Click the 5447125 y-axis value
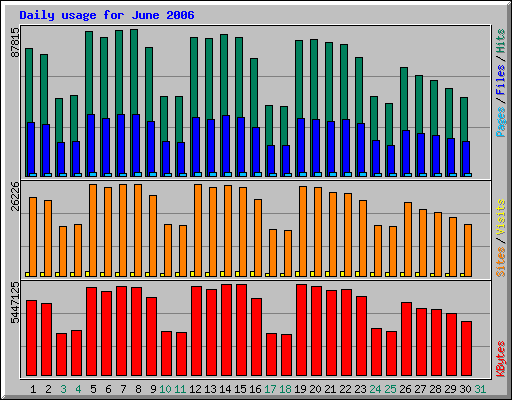The width and height of the screenshot is (512, 400). click(15, 303)
